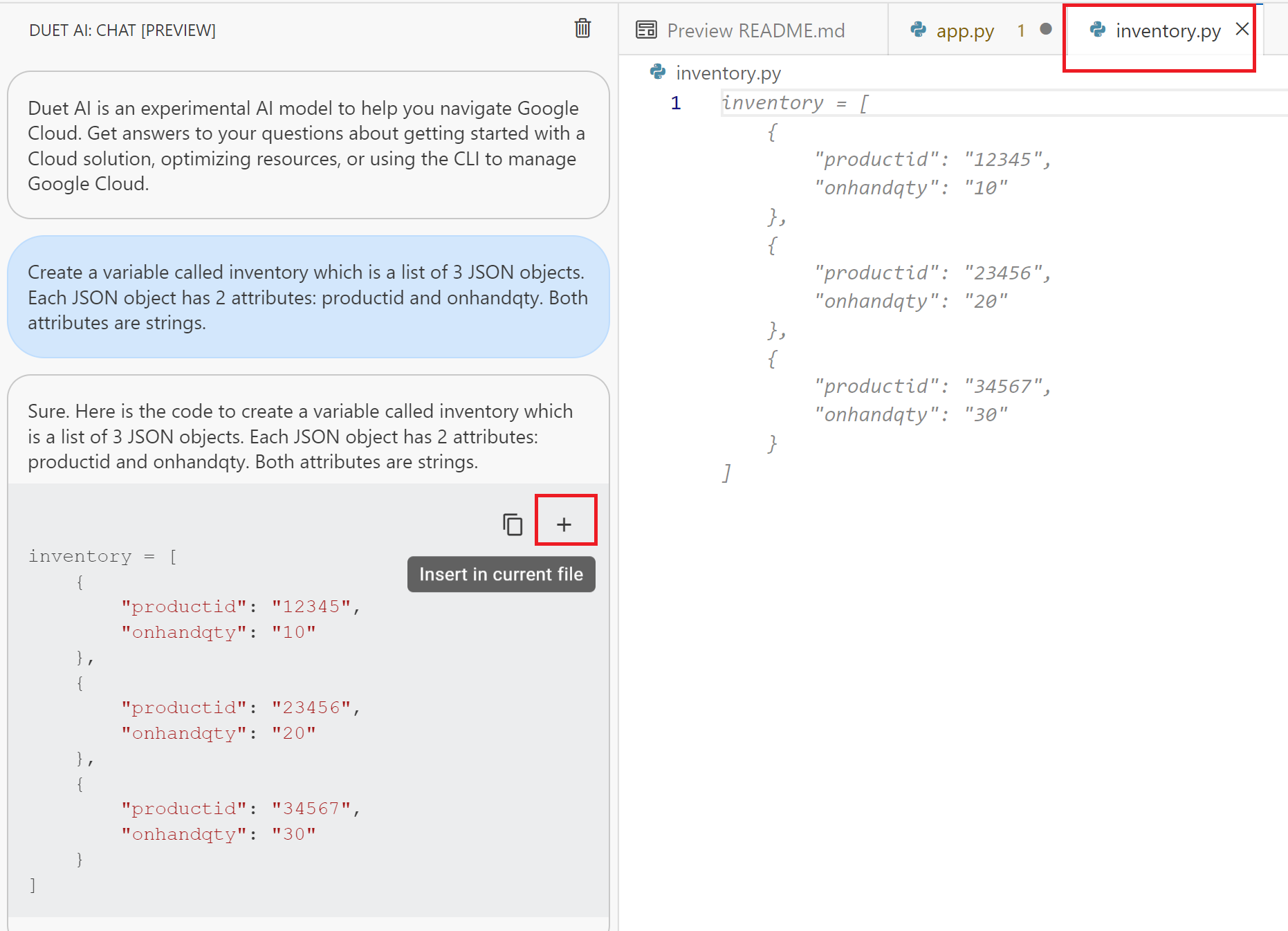Click the Duet AI introduction message

tap(309, 145)
